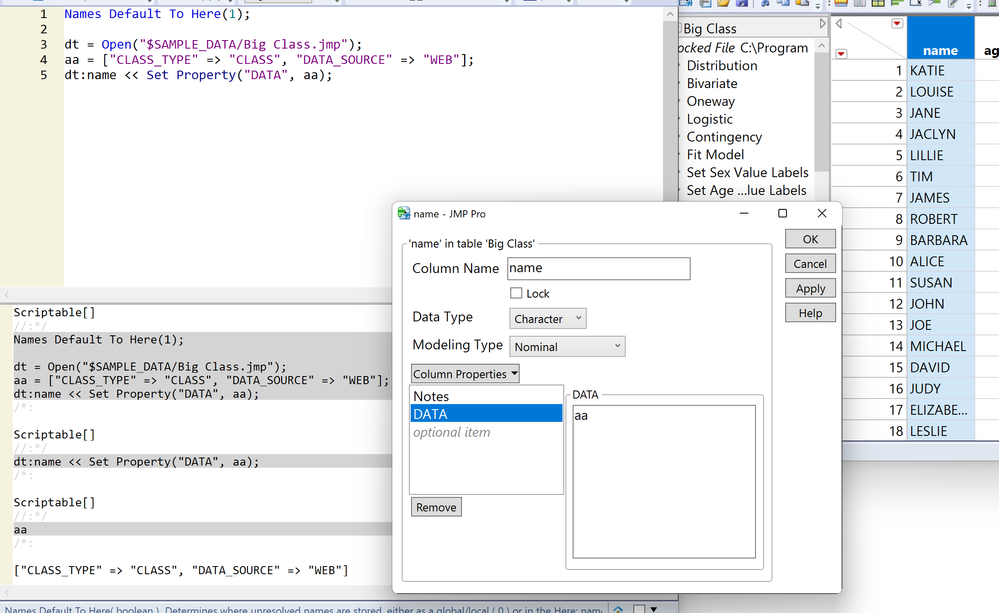Open Help for the column dialog
This screenshot has height=613, width=999.
pos(810,313)
